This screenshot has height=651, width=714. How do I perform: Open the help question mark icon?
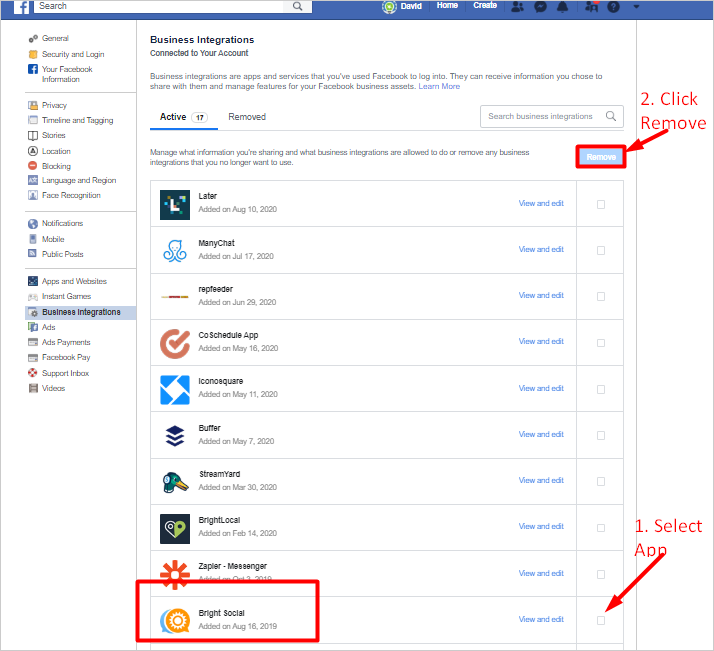click(613, 6)
